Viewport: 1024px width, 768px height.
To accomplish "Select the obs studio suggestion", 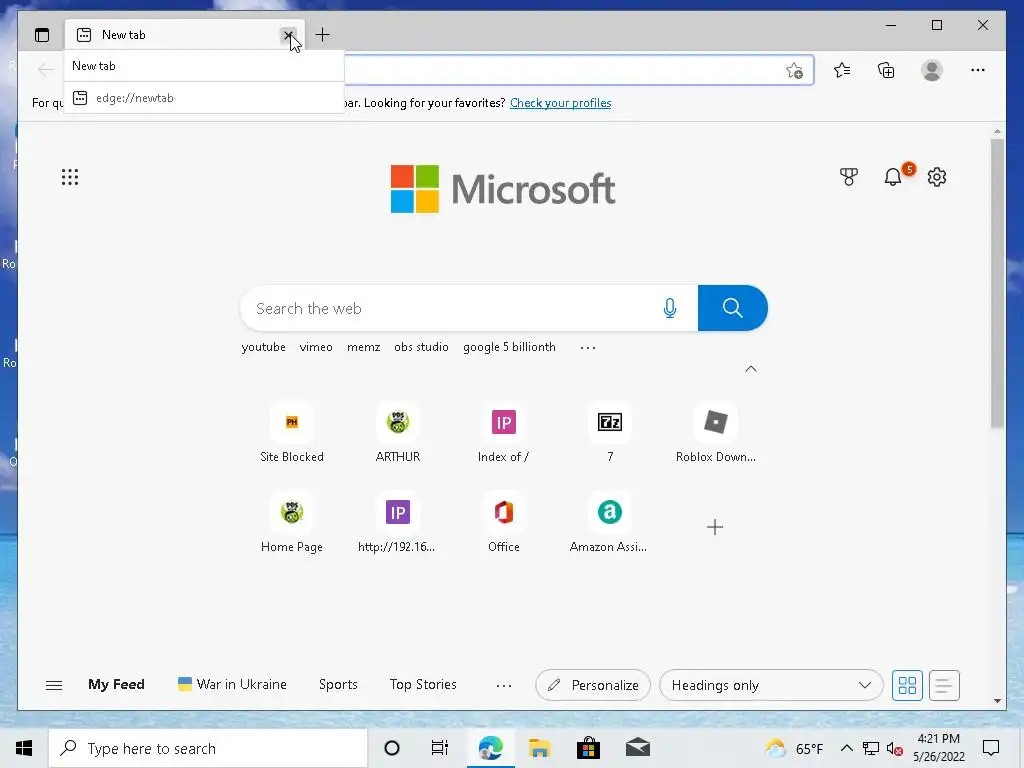I will click(x=421, y=347).
